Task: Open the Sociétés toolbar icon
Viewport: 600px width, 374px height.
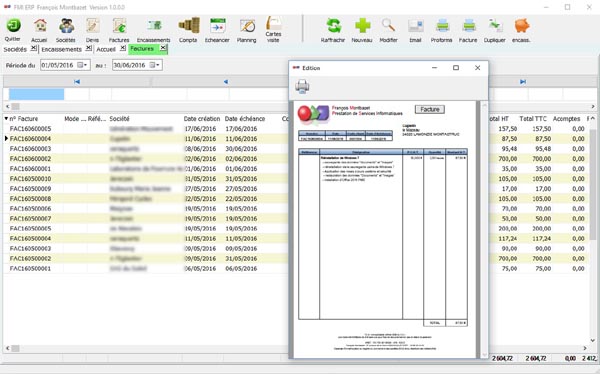Action: click(x=66, y=26)
